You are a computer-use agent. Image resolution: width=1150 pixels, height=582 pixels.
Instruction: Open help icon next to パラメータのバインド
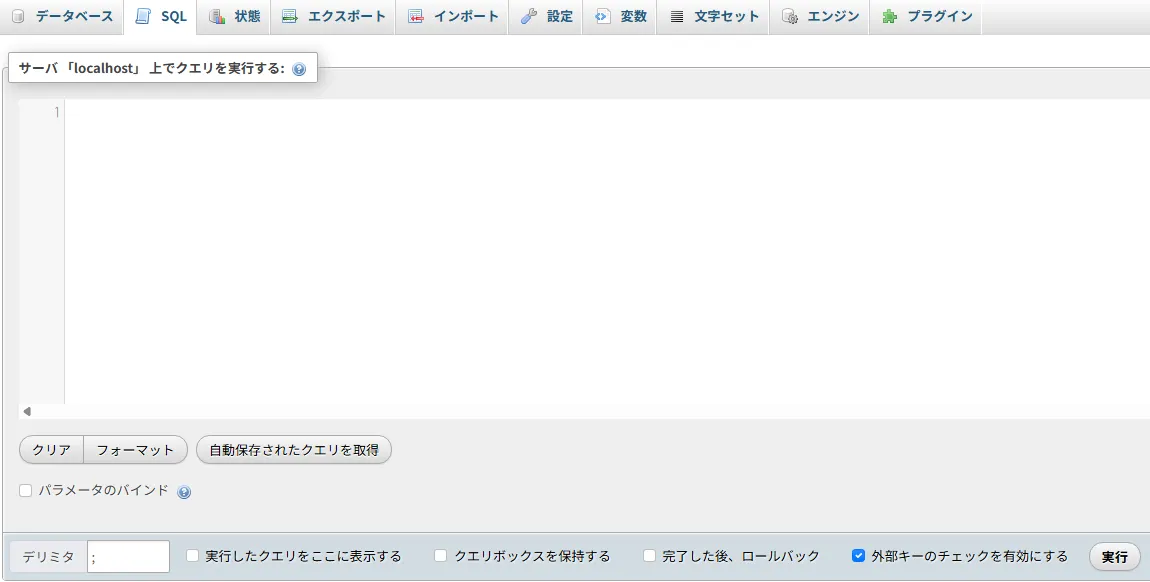pyautogui.click(x=184, y=492)
